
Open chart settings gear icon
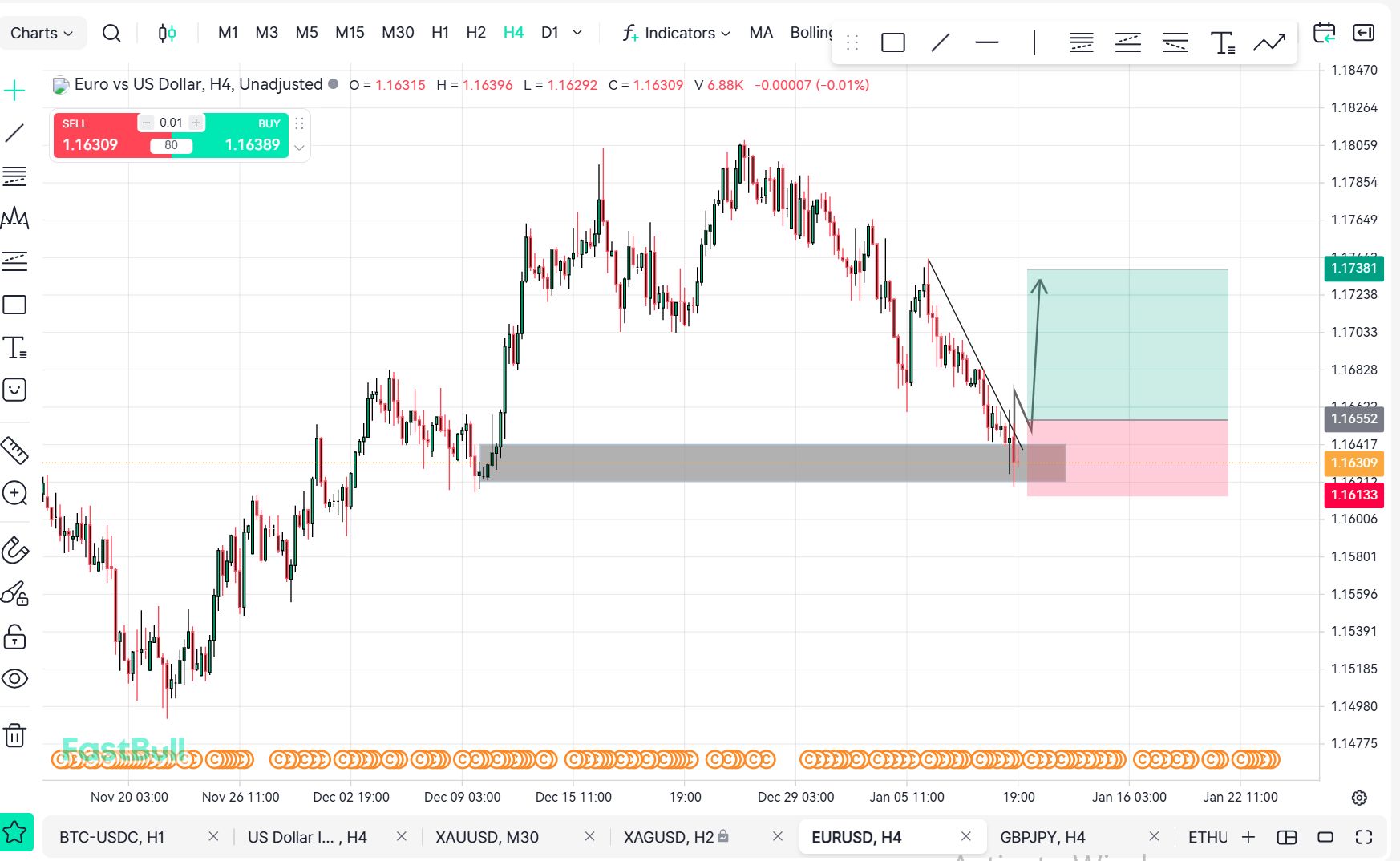(x=1359, y=798)
